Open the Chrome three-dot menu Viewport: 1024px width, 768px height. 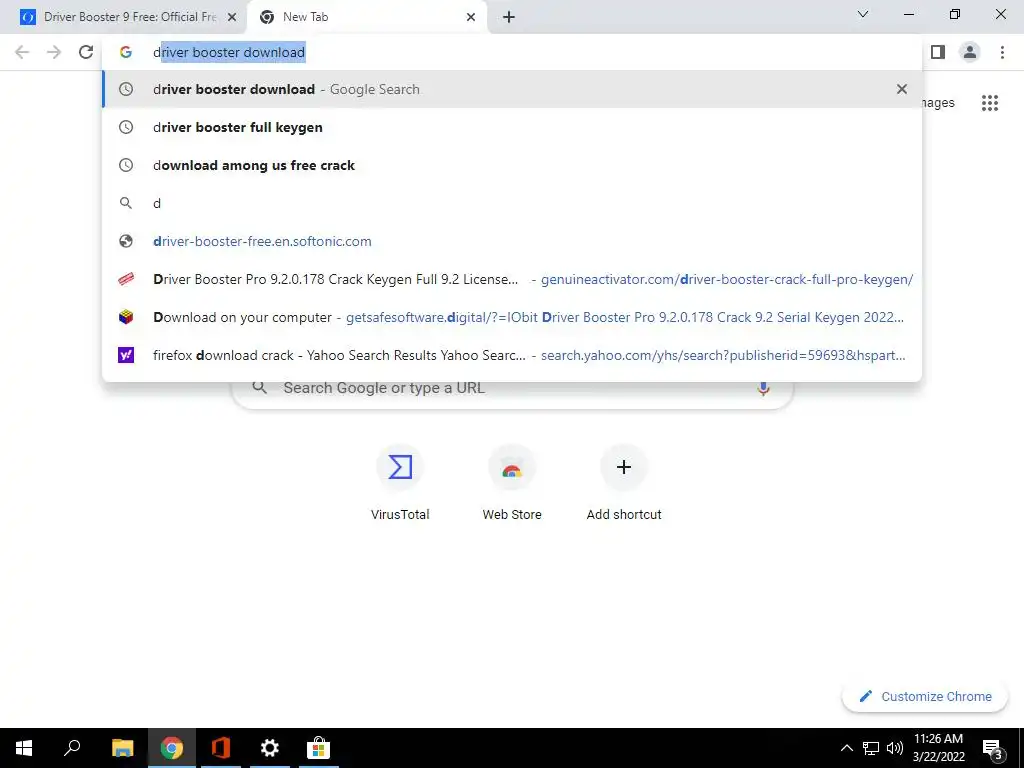pos(1002,52)
